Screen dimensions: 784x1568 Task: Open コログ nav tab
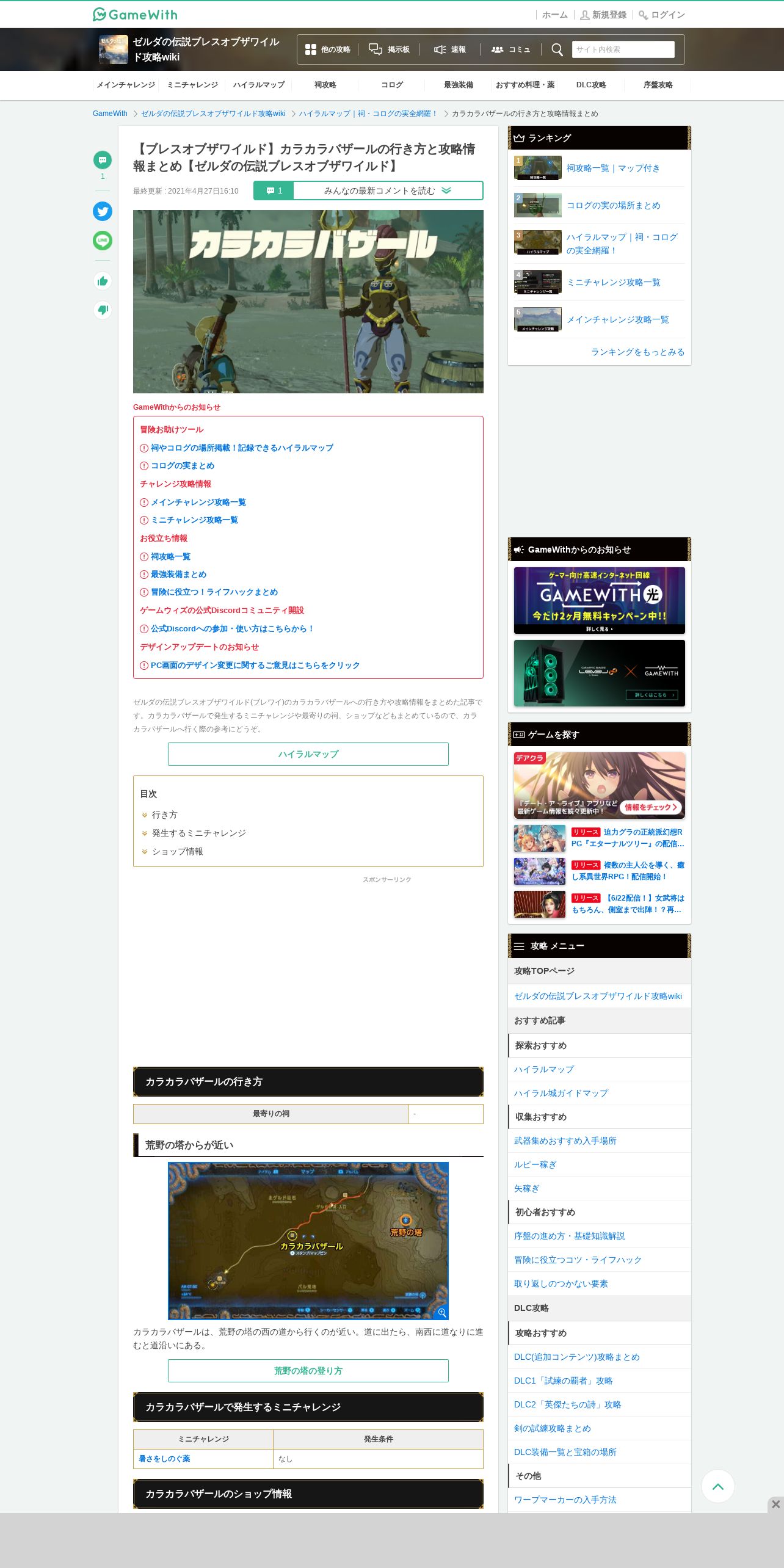392,85
